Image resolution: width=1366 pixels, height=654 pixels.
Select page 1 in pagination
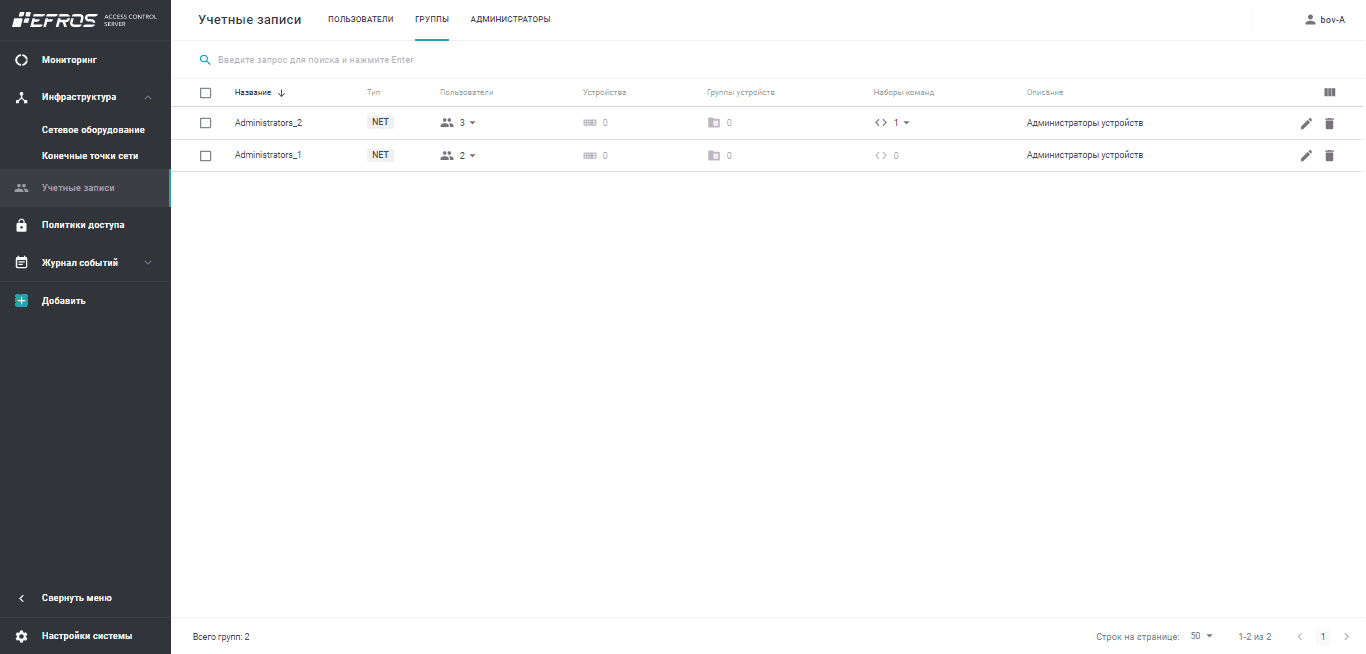point(1323,636)
